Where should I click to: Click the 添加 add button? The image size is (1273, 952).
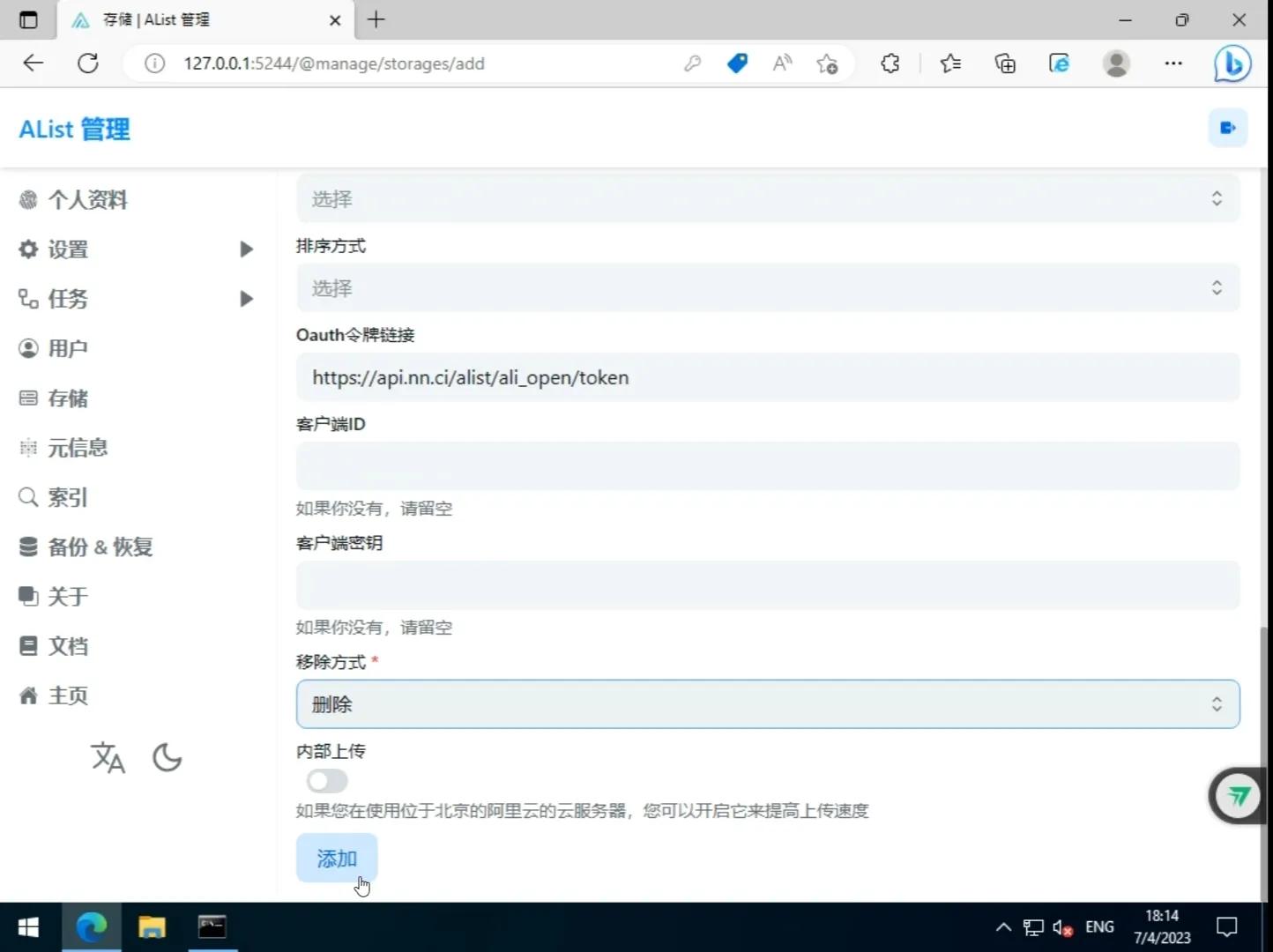(x=336, y=858)
